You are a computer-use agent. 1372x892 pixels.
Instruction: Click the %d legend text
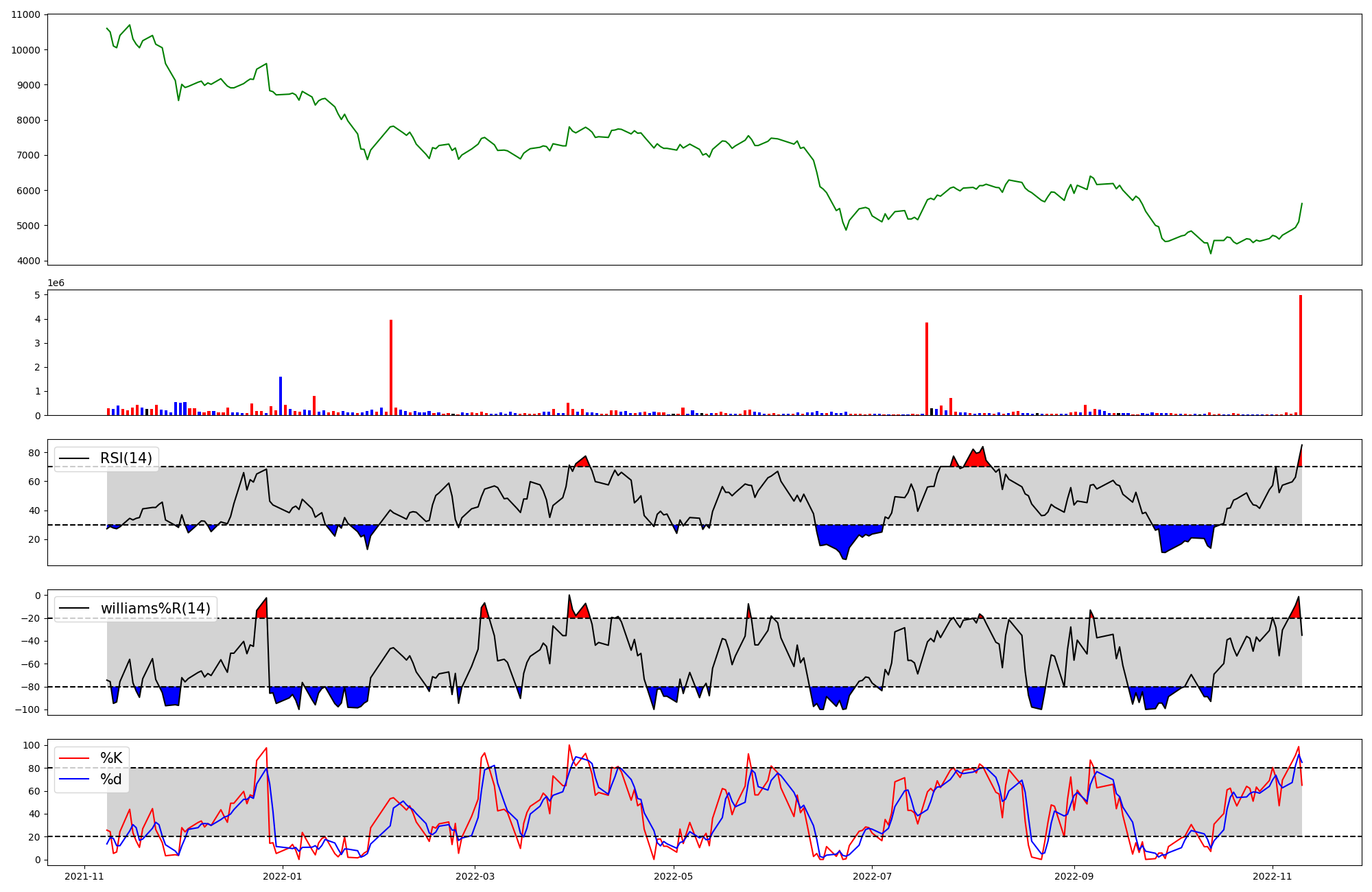coord(111,779)
